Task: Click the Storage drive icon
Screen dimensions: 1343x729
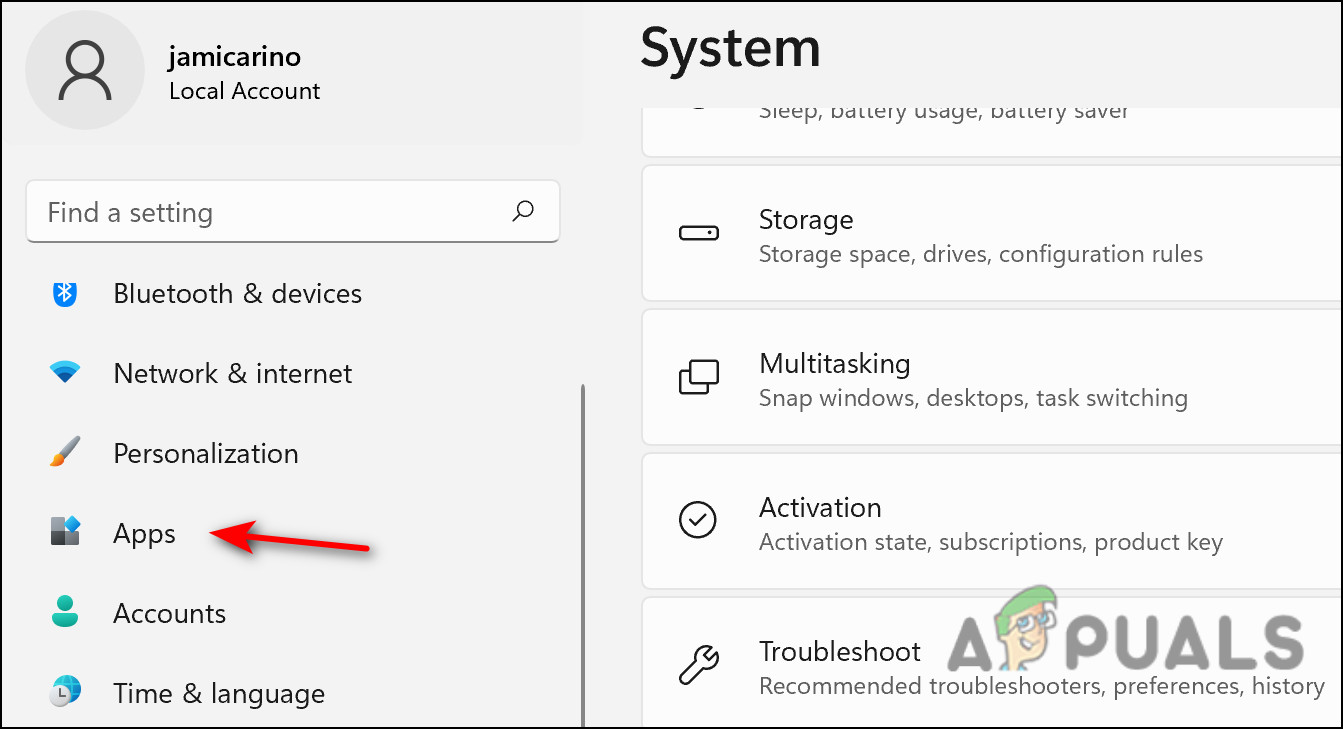Action: (x=699, y=233)
